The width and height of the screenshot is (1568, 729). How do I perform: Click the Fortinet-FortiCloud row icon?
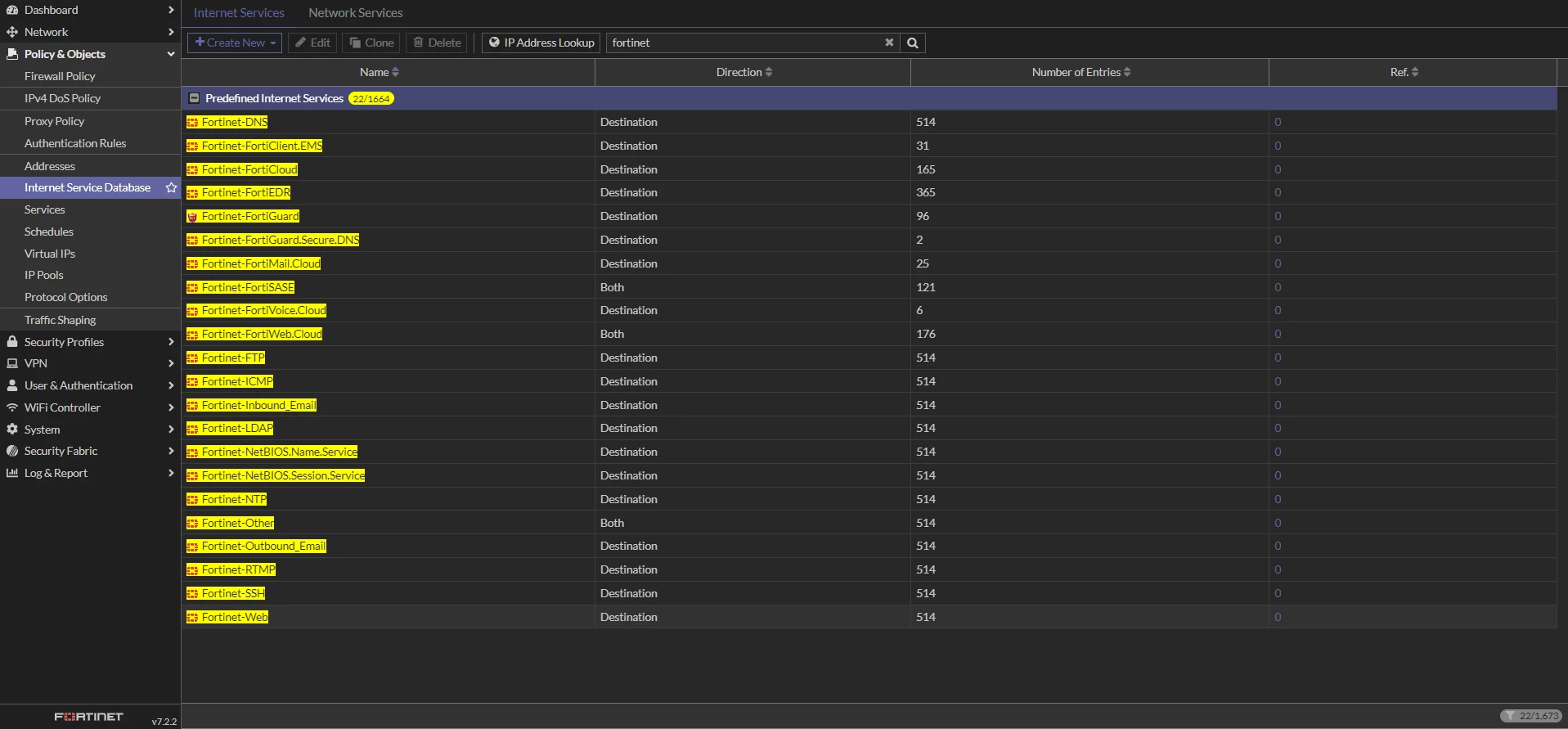pyautogui.click(x=192, y=170)
